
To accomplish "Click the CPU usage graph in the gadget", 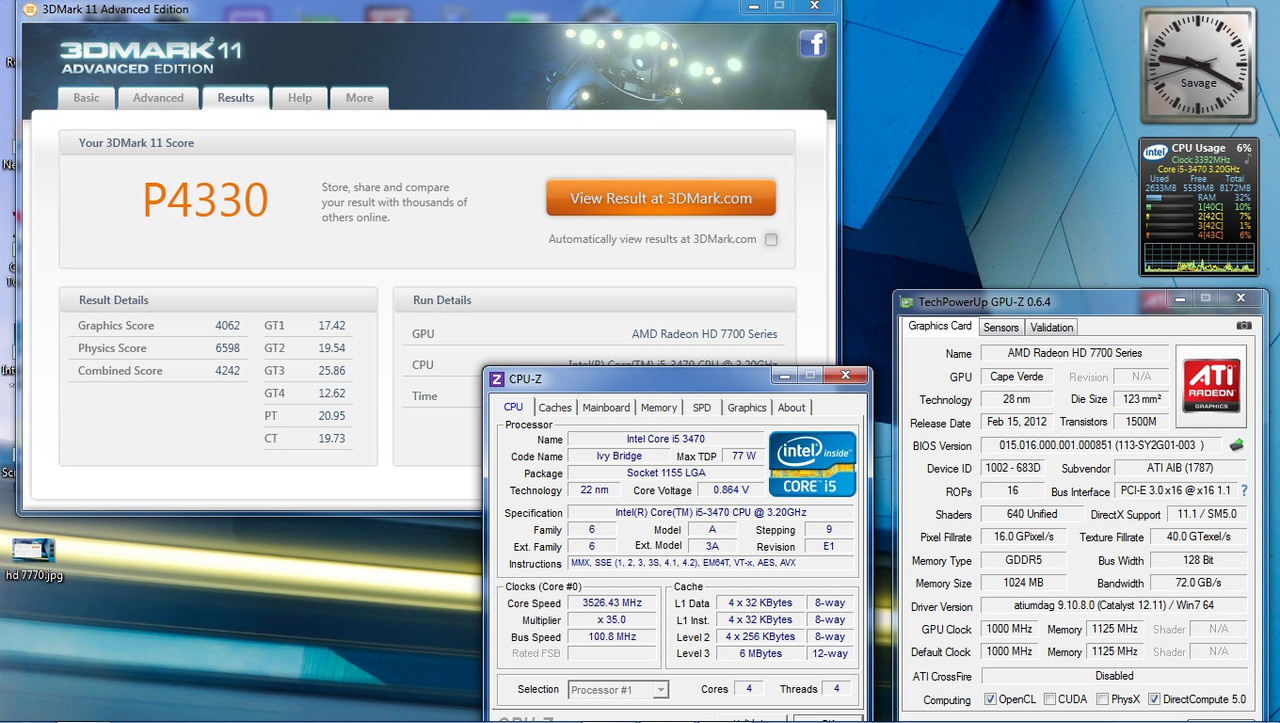I will click(x=1197, y=260).
